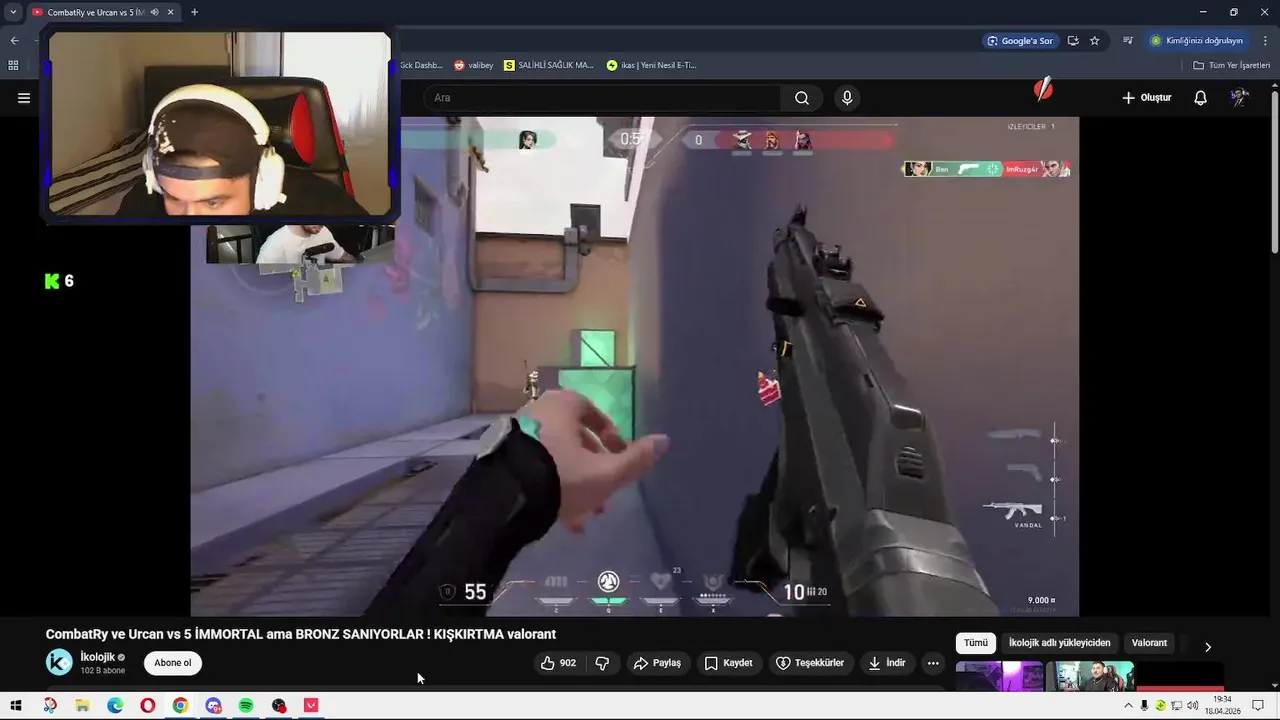Open Windows notification center
The height and width of the screenshot is (720, 1280).
(1258, 706)
